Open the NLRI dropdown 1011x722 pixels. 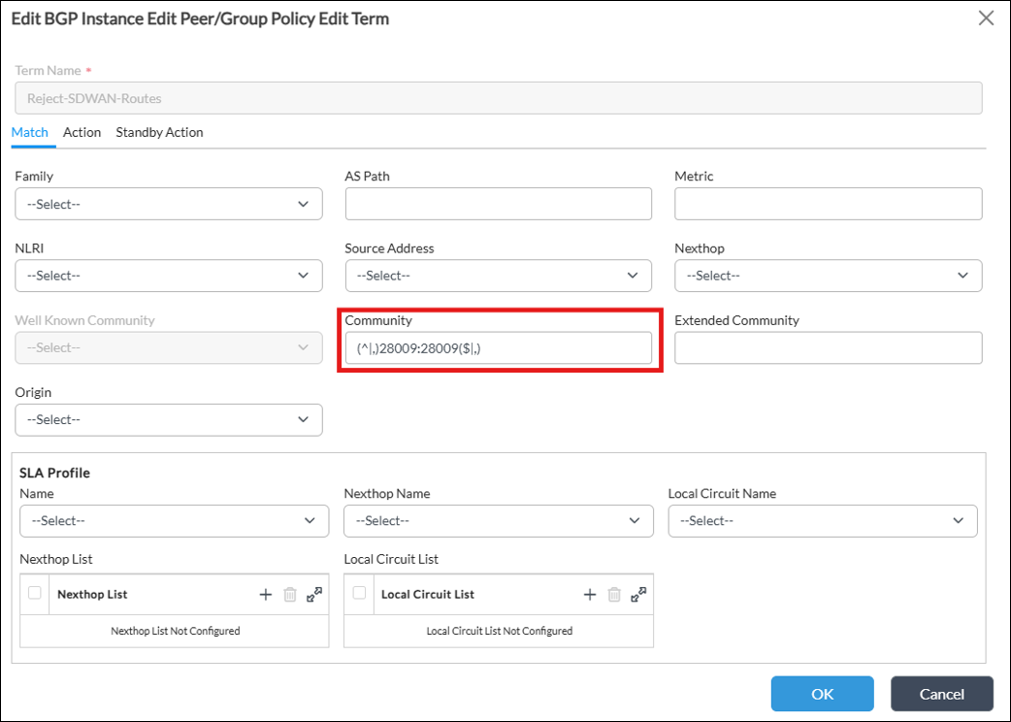(x=168, y=276)
